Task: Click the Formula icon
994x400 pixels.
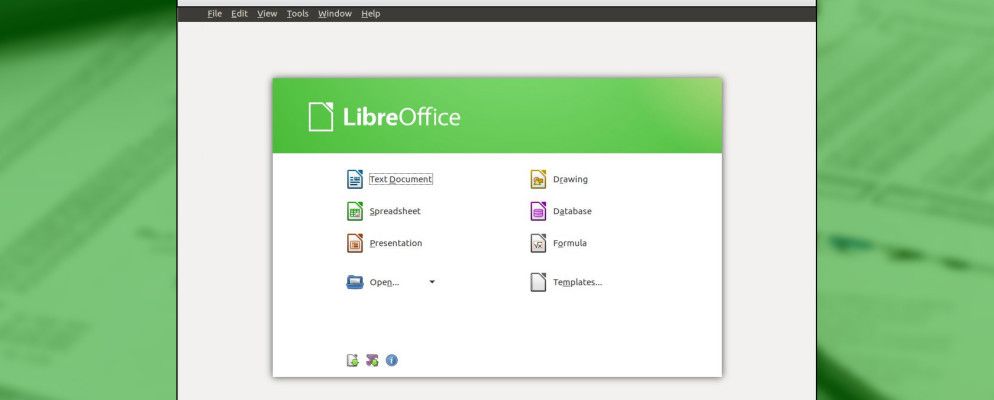Action: [x=538, y=243]
